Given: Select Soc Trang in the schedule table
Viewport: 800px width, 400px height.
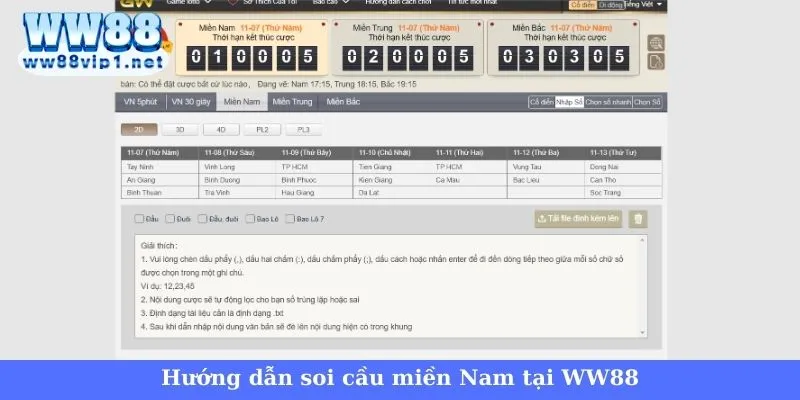Looking at the screenshot, I should pos(605,193).
